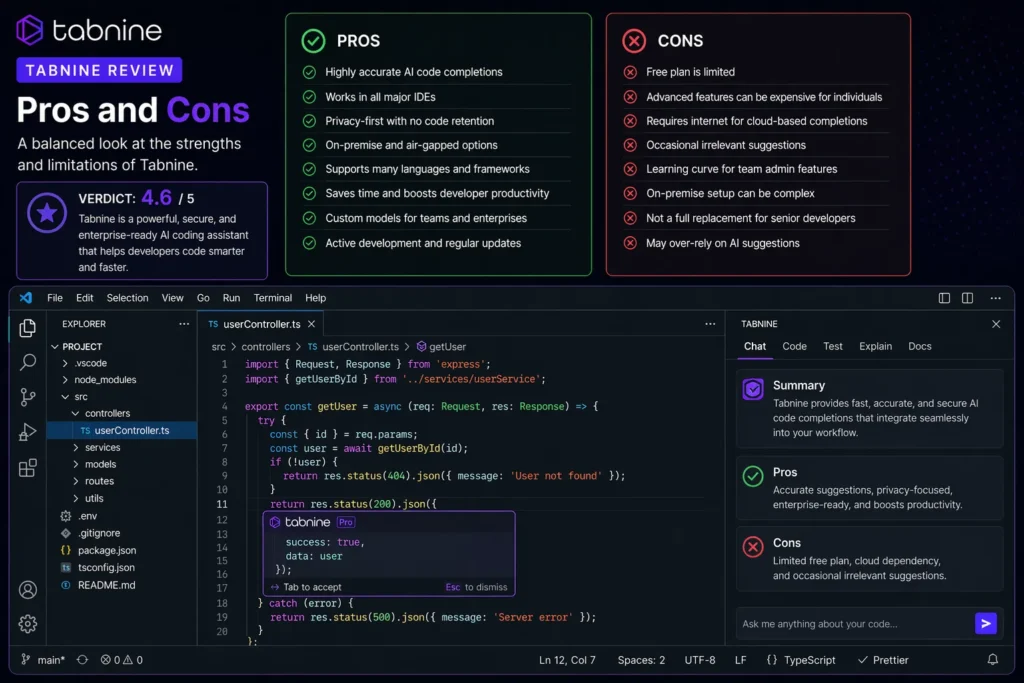Open the Edit menu

click(x=84, y=298)
